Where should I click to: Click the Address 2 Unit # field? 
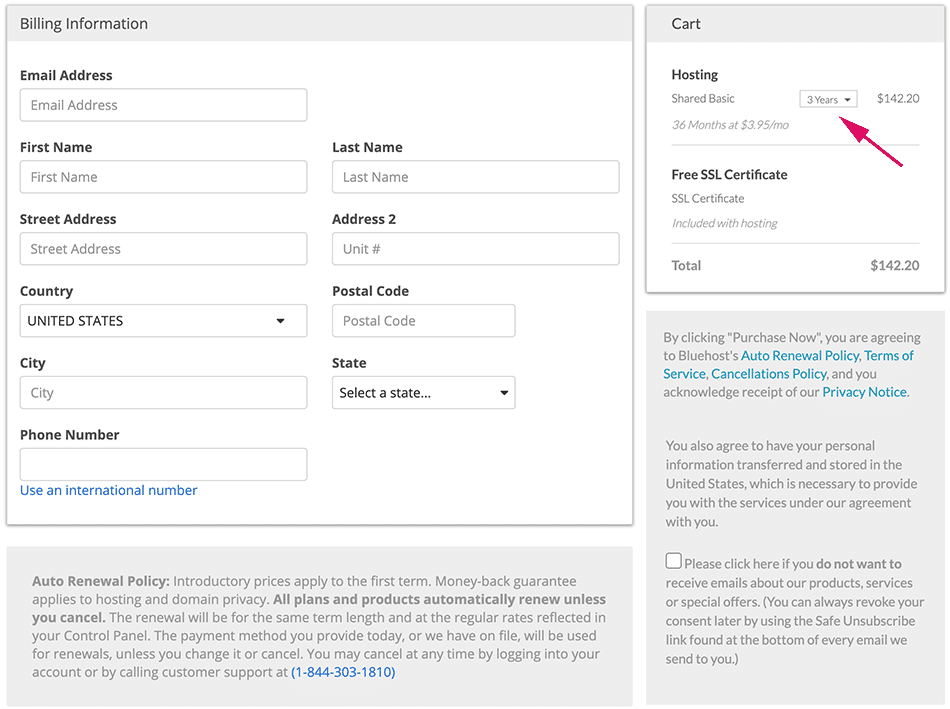click(x=475, y=249)
